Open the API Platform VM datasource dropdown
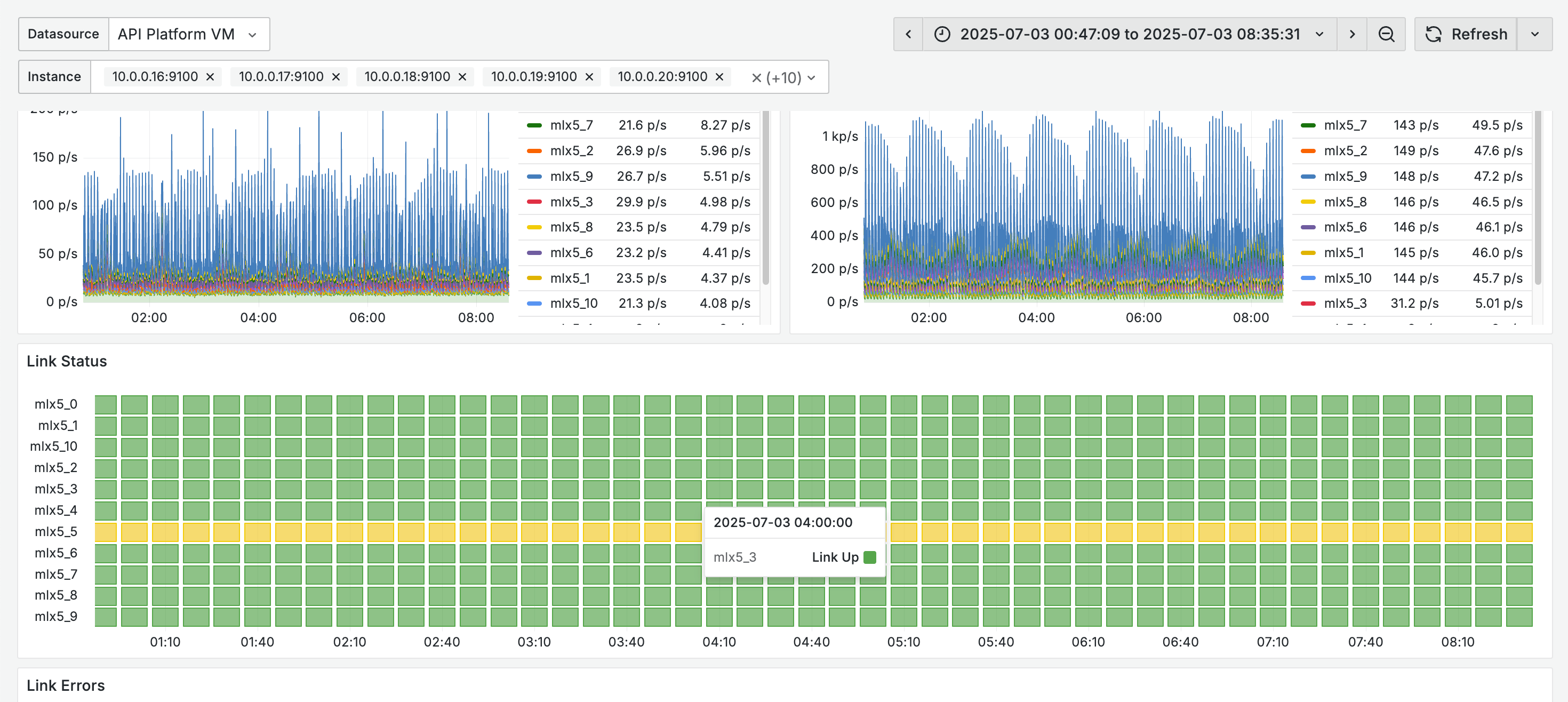Viewport: 1568px width, 702px height. pos(189,34)
